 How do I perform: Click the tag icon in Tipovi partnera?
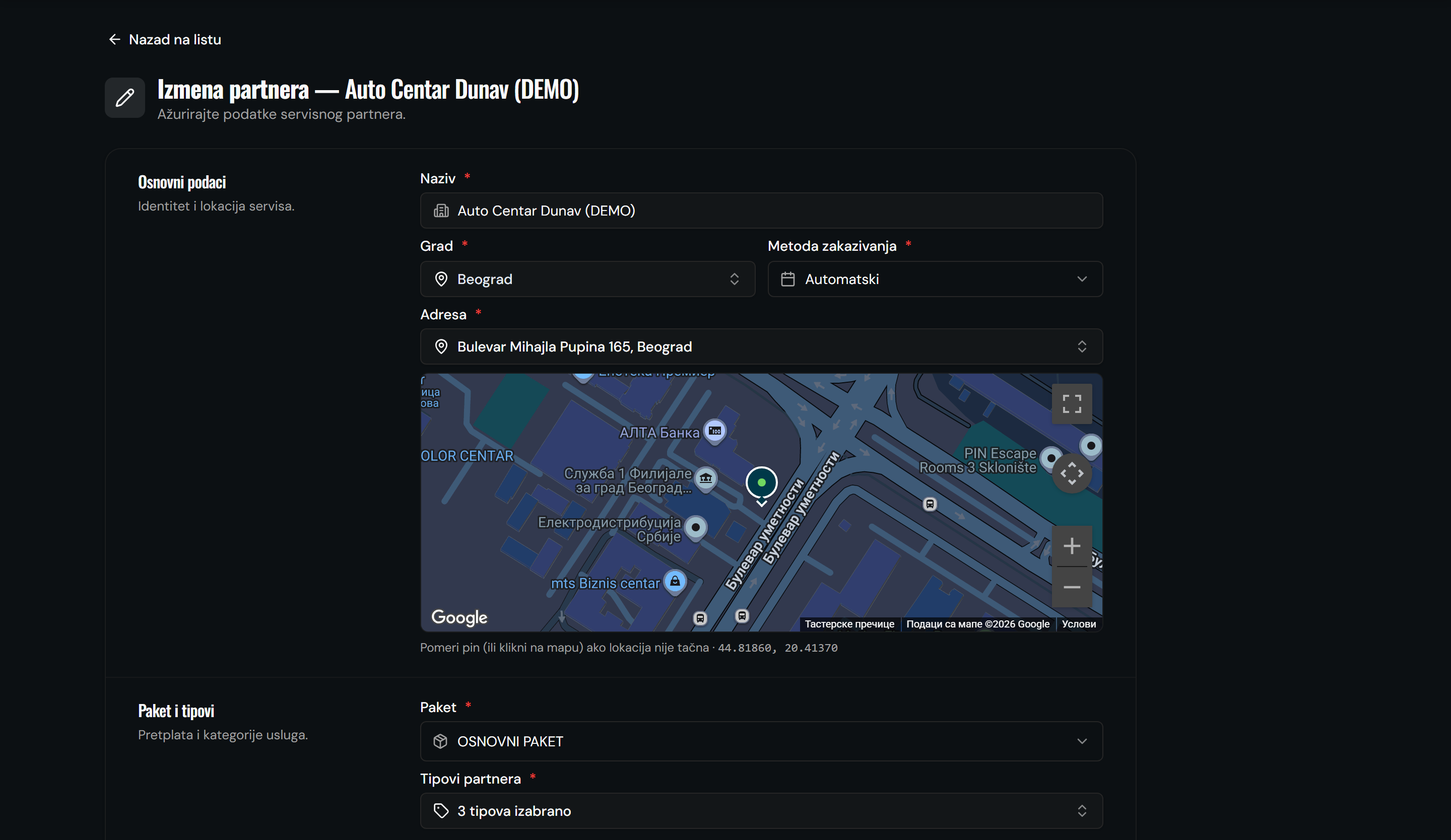(441, 811)
